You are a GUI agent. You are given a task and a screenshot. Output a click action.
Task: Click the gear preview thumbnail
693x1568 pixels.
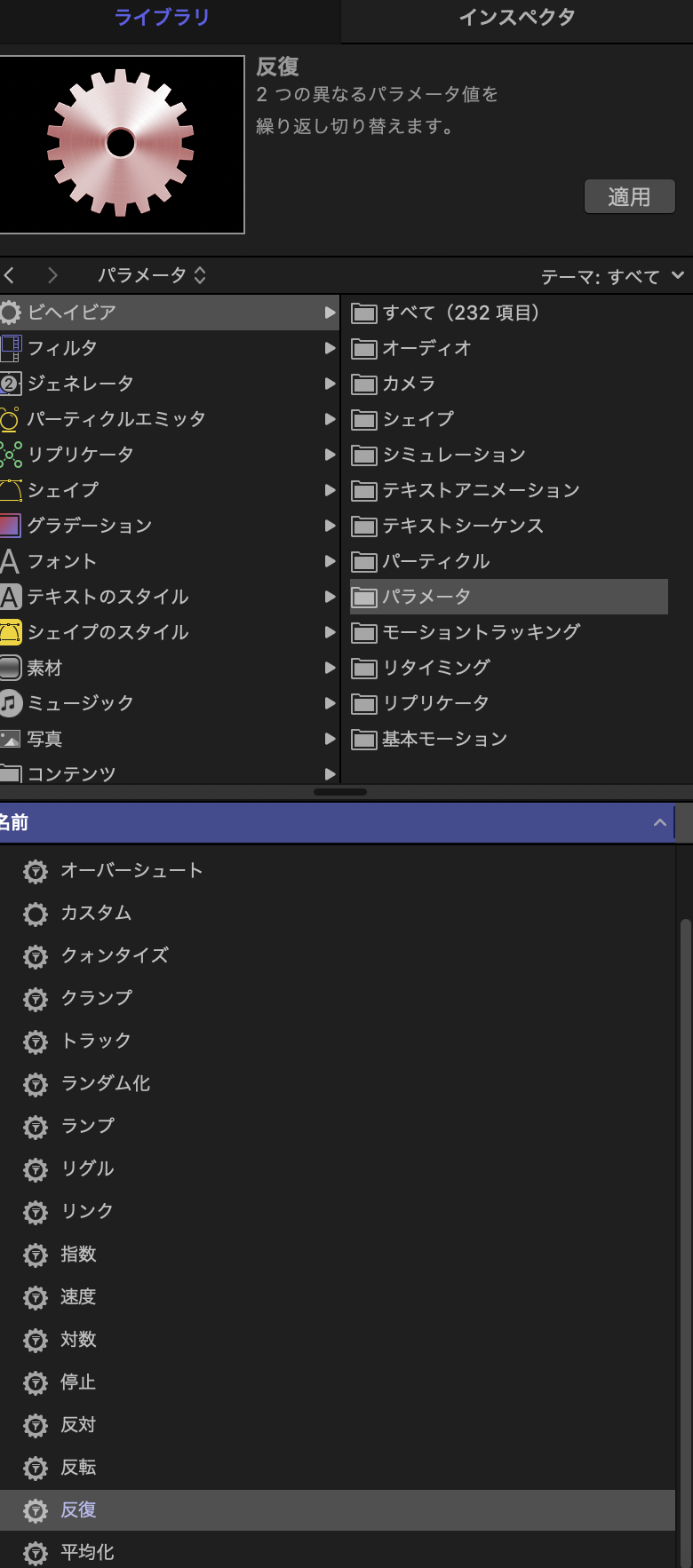pyautogui.click(x=121, y=144)
